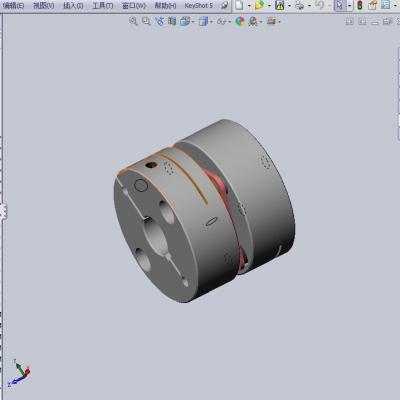The height and width of the screenshot is (400, 400).
Task: Open the KeyShot 5 menu
Action: click(x=199, y=5)
